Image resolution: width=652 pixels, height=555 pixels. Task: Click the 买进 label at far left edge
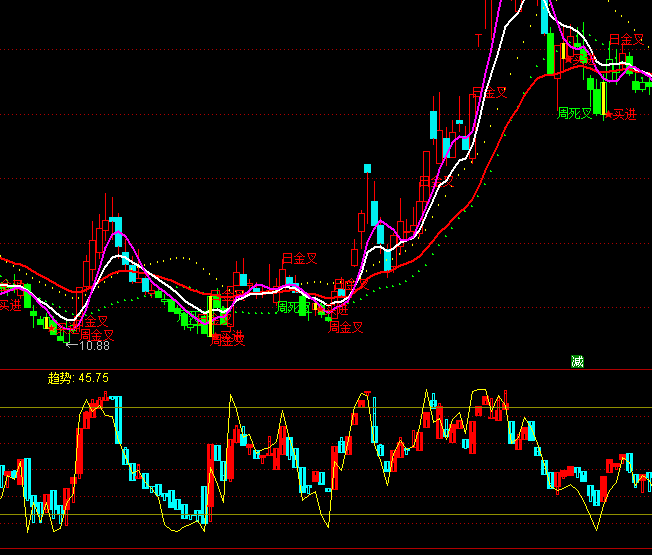pos(10,305)
